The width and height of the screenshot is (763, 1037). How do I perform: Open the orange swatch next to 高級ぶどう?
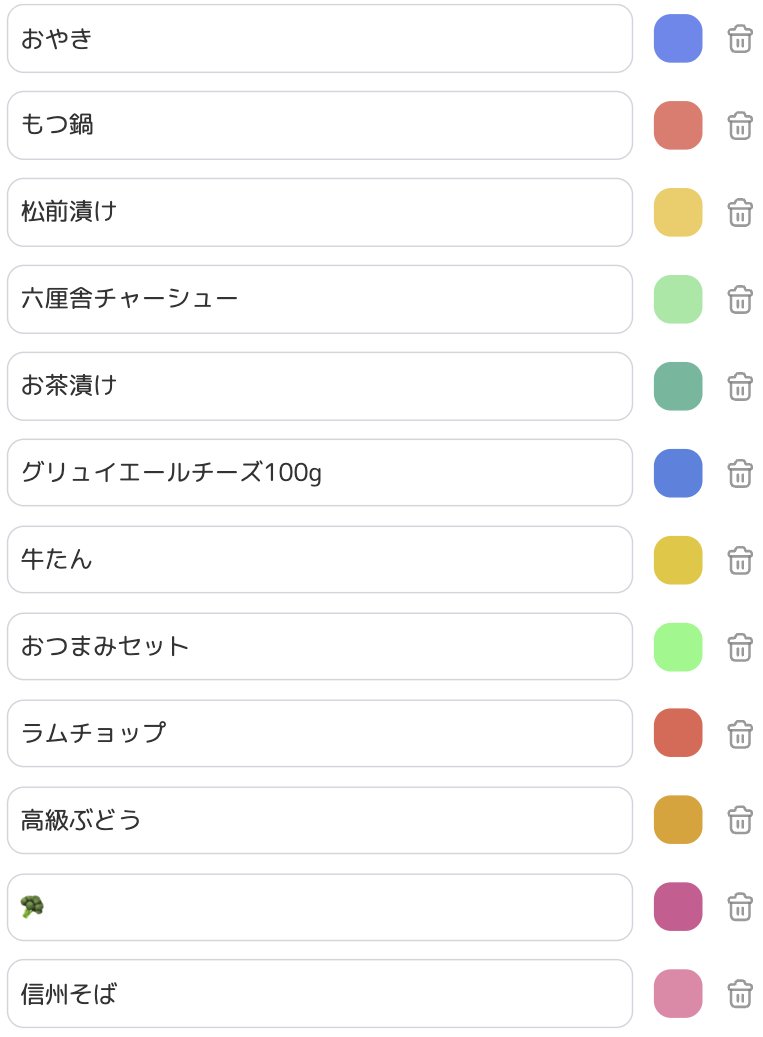click(x=678, y=819)
